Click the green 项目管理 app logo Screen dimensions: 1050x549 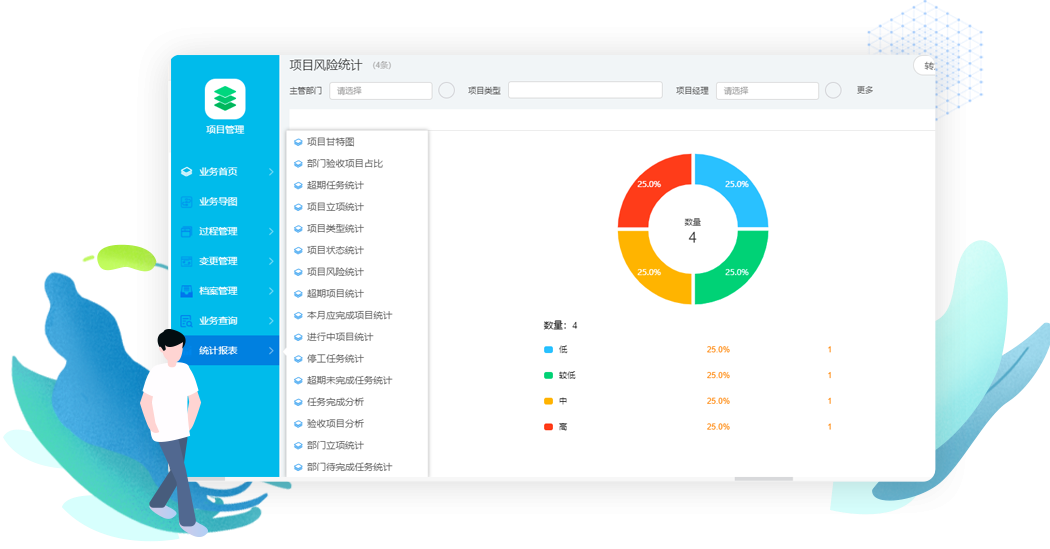click(x=225, y=98)
